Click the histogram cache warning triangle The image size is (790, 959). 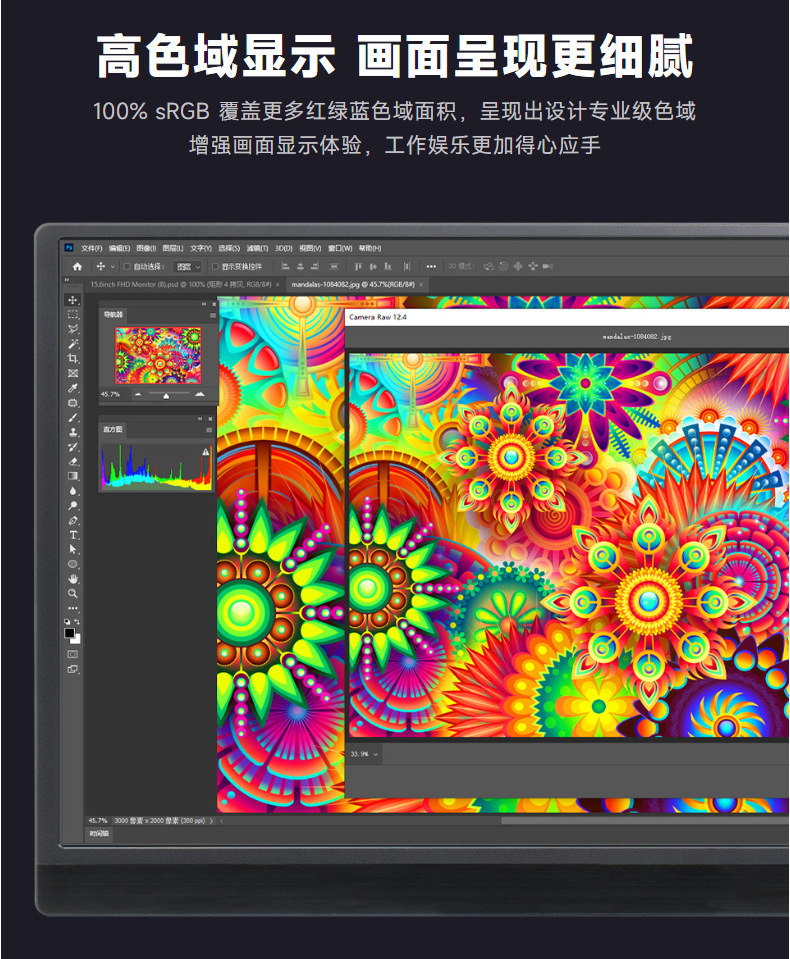[205, 451]
